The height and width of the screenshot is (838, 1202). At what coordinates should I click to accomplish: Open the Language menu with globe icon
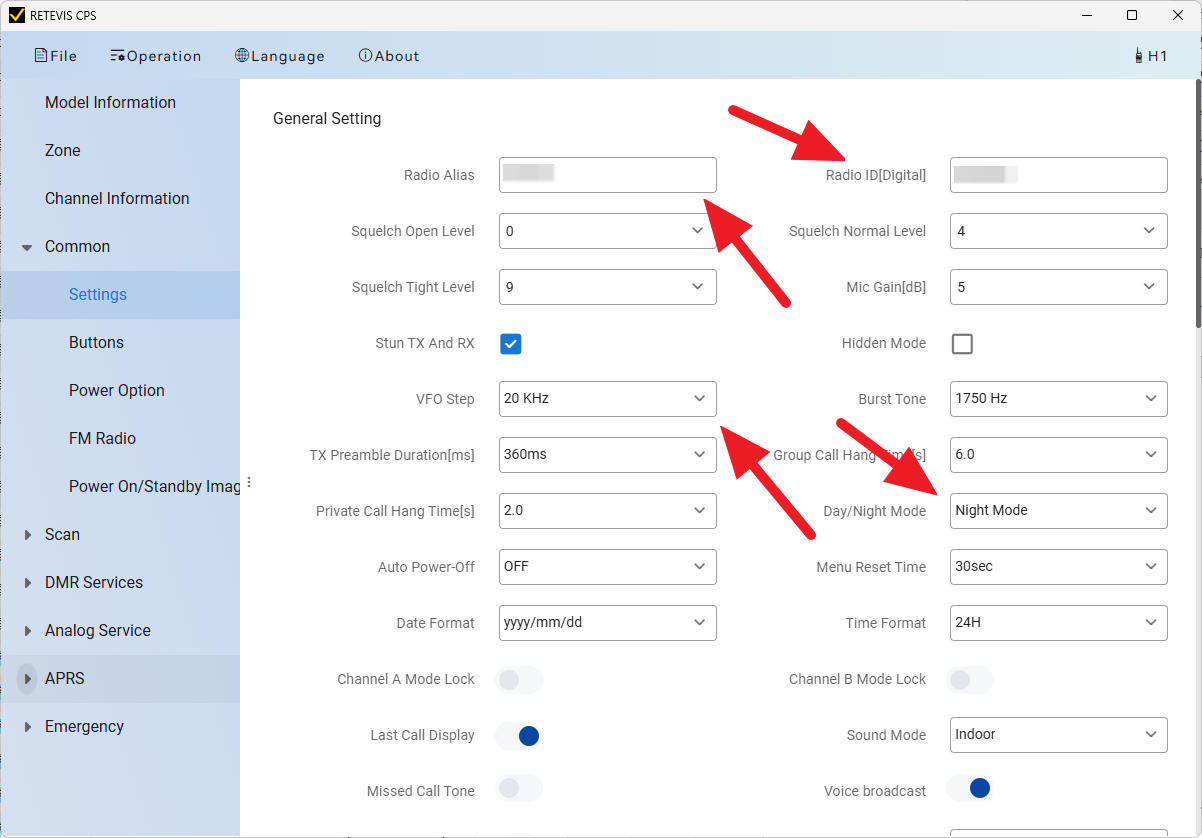coord(279,56)
